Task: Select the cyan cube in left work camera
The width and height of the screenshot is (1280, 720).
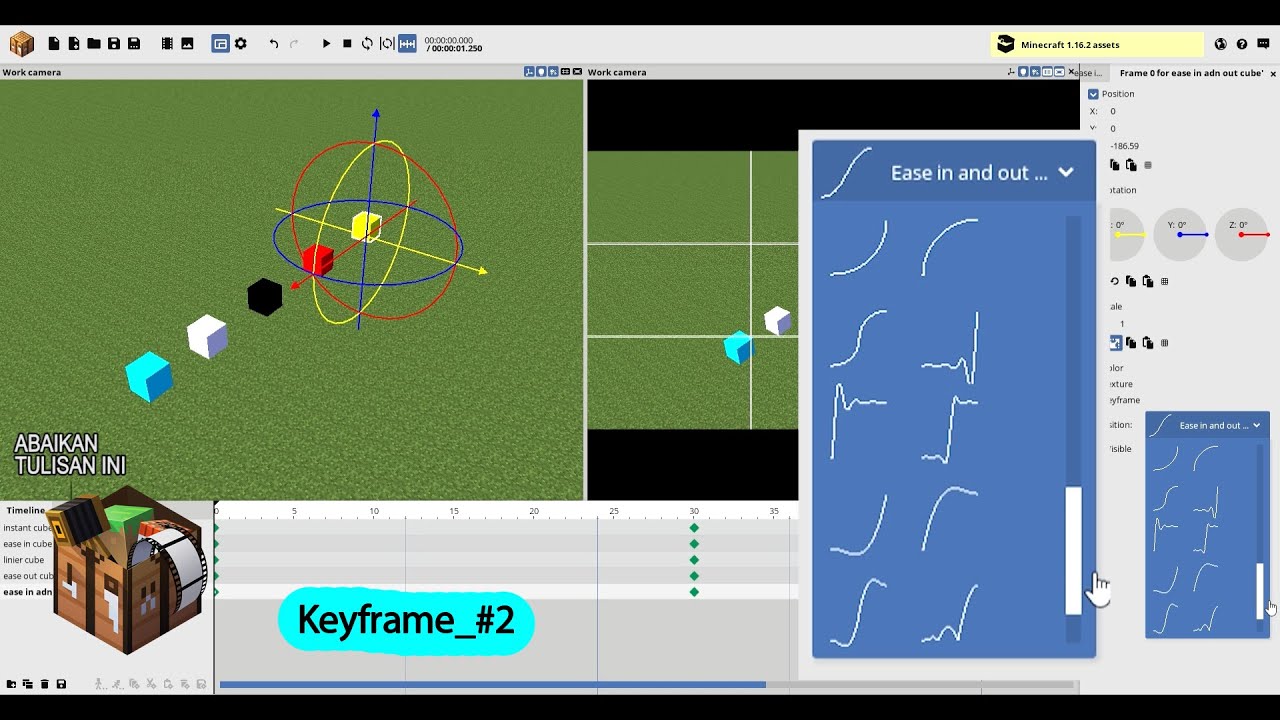Action: (149, 376)
